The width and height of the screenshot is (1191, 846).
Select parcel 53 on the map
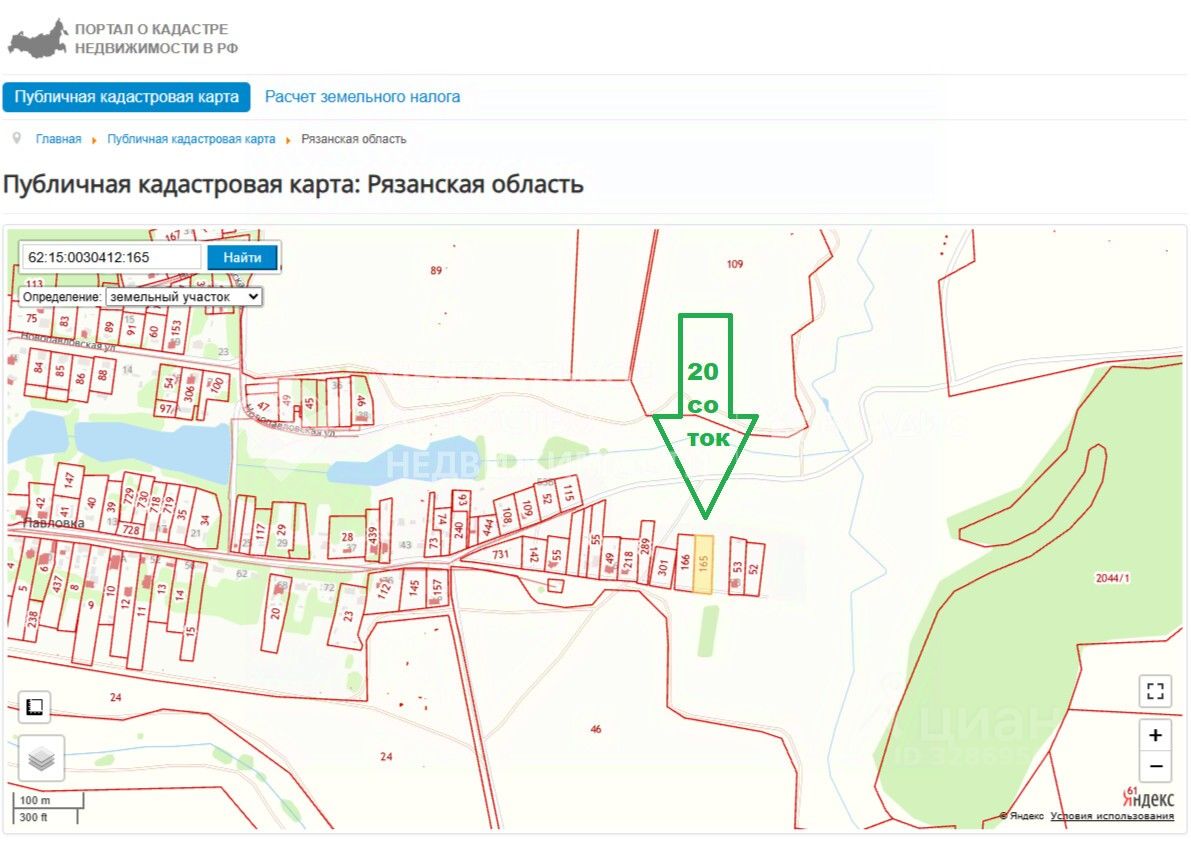pyautogui.click(x=737, y=567)
